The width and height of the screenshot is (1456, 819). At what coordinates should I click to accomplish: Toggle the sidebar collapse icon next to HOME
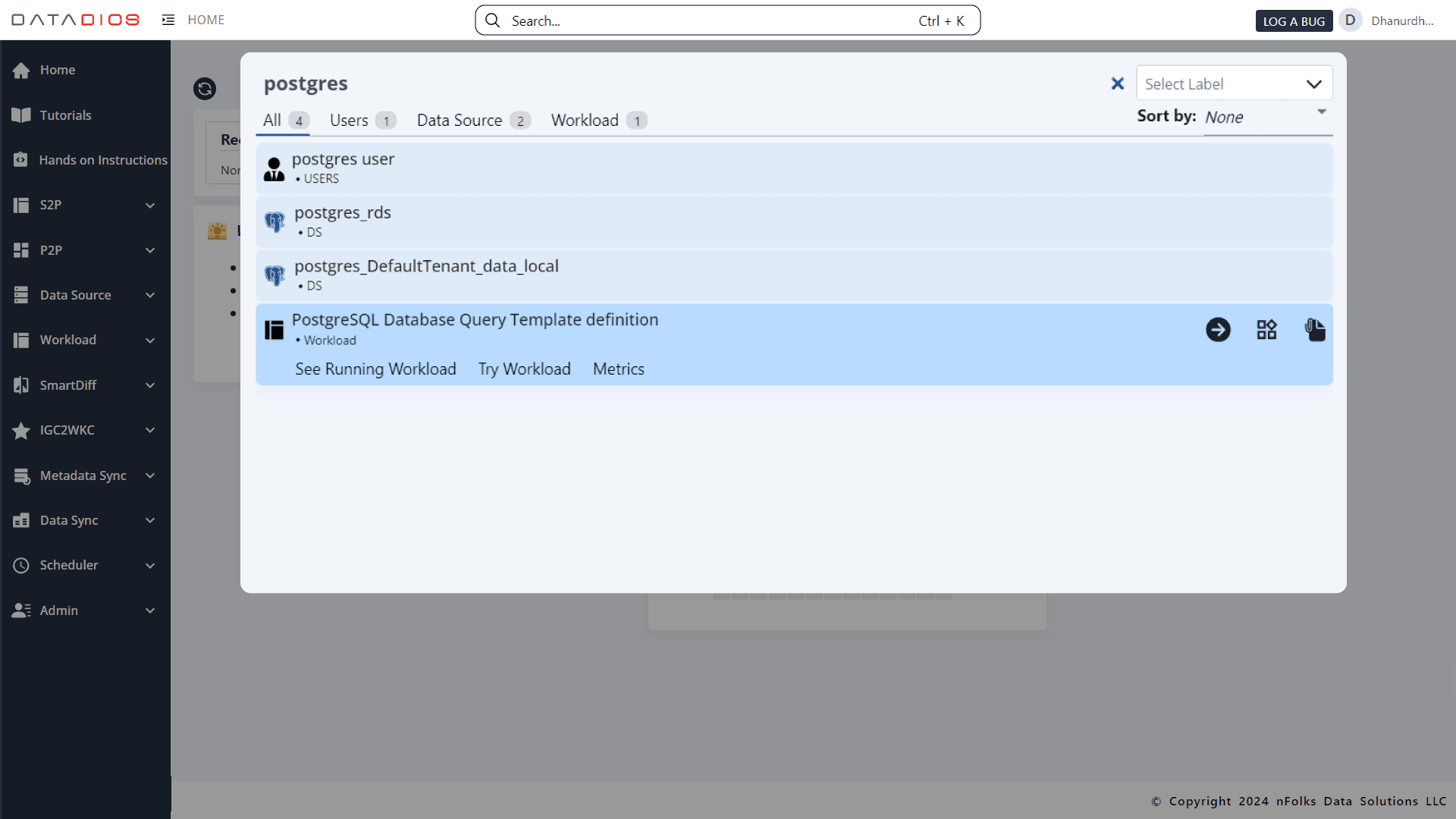[x=168, y=20]
